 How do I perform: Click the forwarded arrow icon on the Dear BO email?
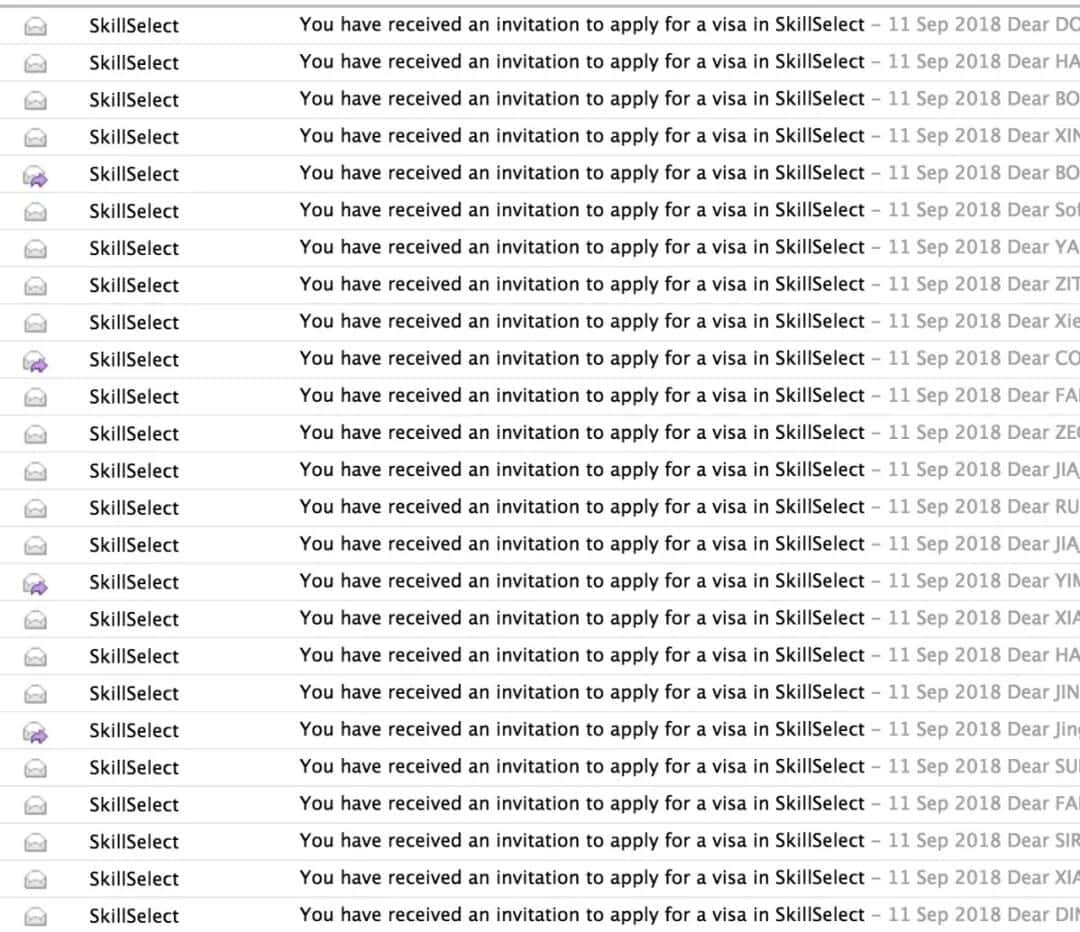point(35,176)
